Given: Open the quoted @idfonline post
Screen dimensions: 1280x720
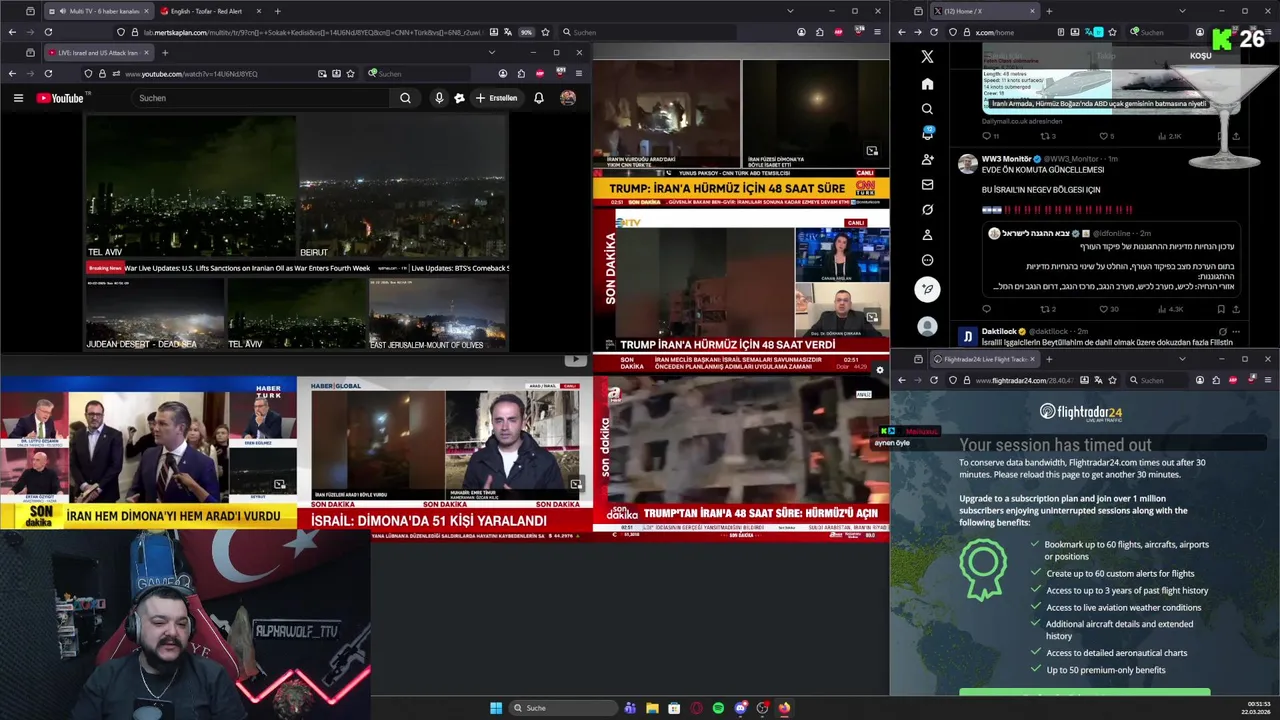Looking at the screenshot, I should [1111, 259].
